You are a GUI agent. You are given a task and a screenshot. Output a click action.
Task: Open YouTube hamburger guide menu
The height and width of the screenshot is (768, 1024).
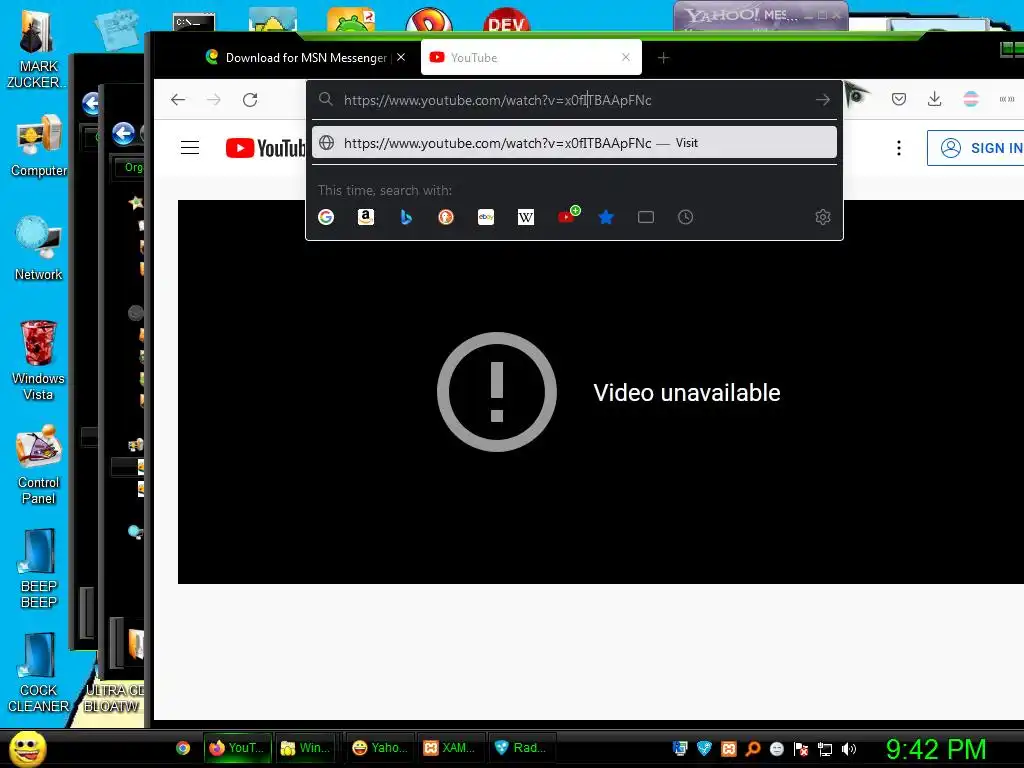click(x=190, y=148)
